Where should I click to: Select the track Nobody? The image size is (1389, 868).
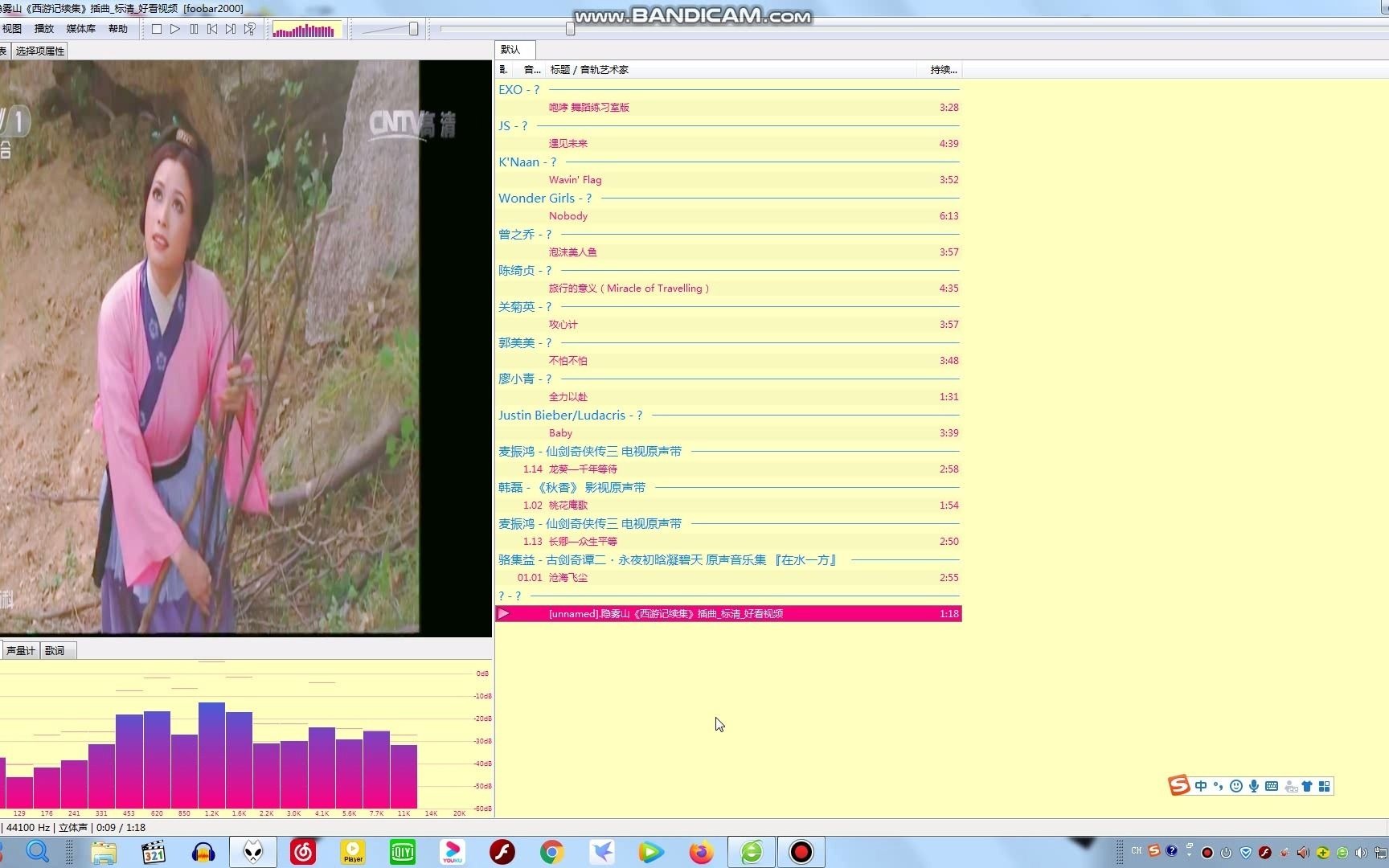pyautogui.click(x=728, y=215)
